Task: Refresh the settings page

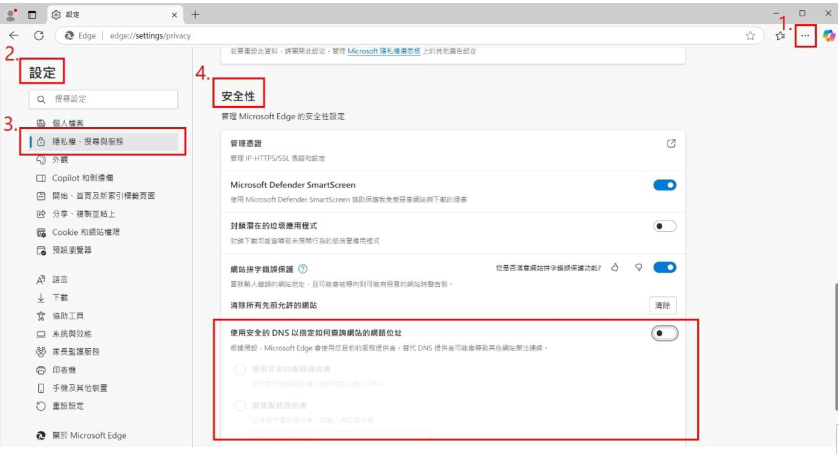Action: [x=39, y=36]
